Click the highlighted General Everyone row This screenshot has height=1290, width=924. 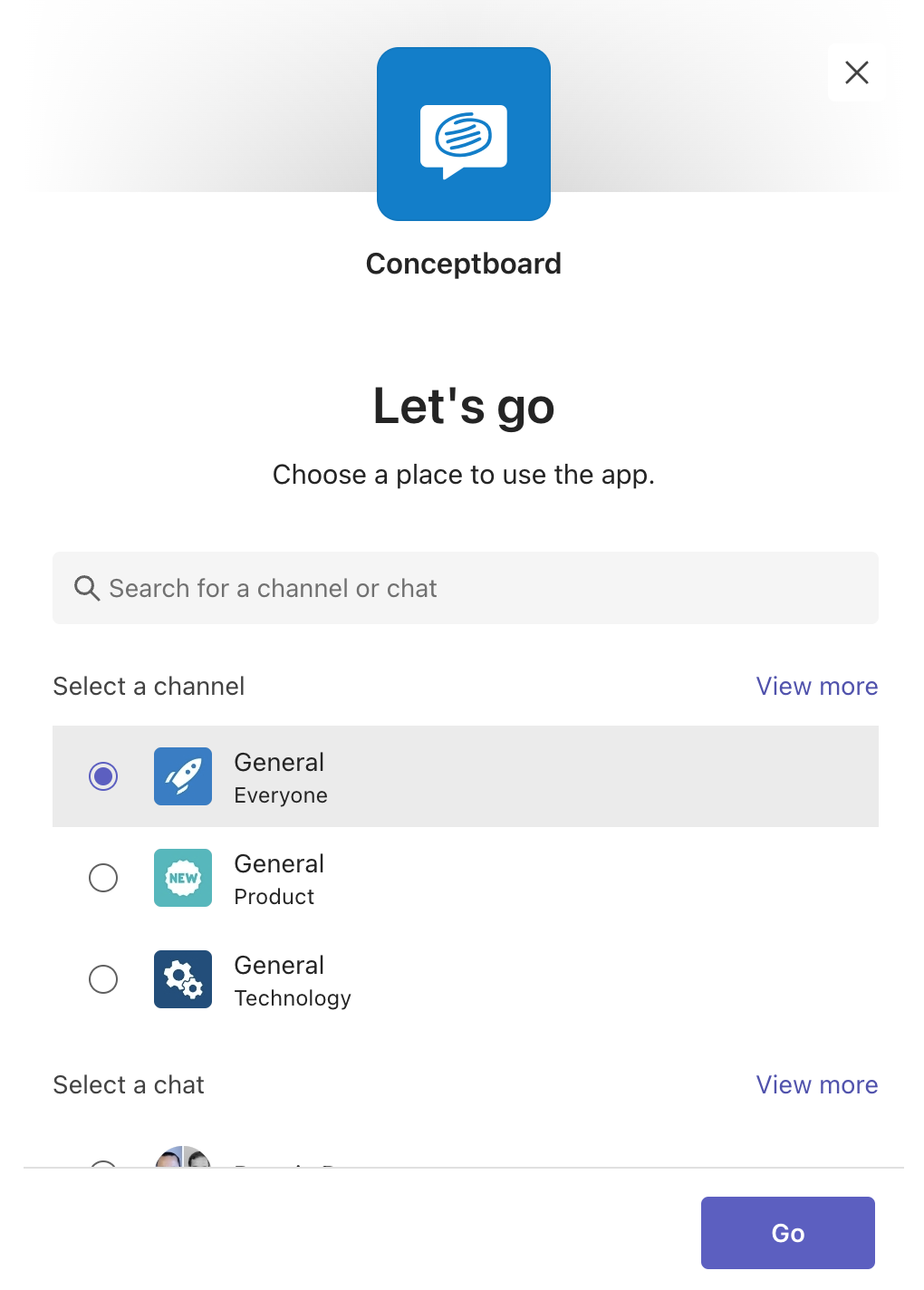[x=466, y=776]
